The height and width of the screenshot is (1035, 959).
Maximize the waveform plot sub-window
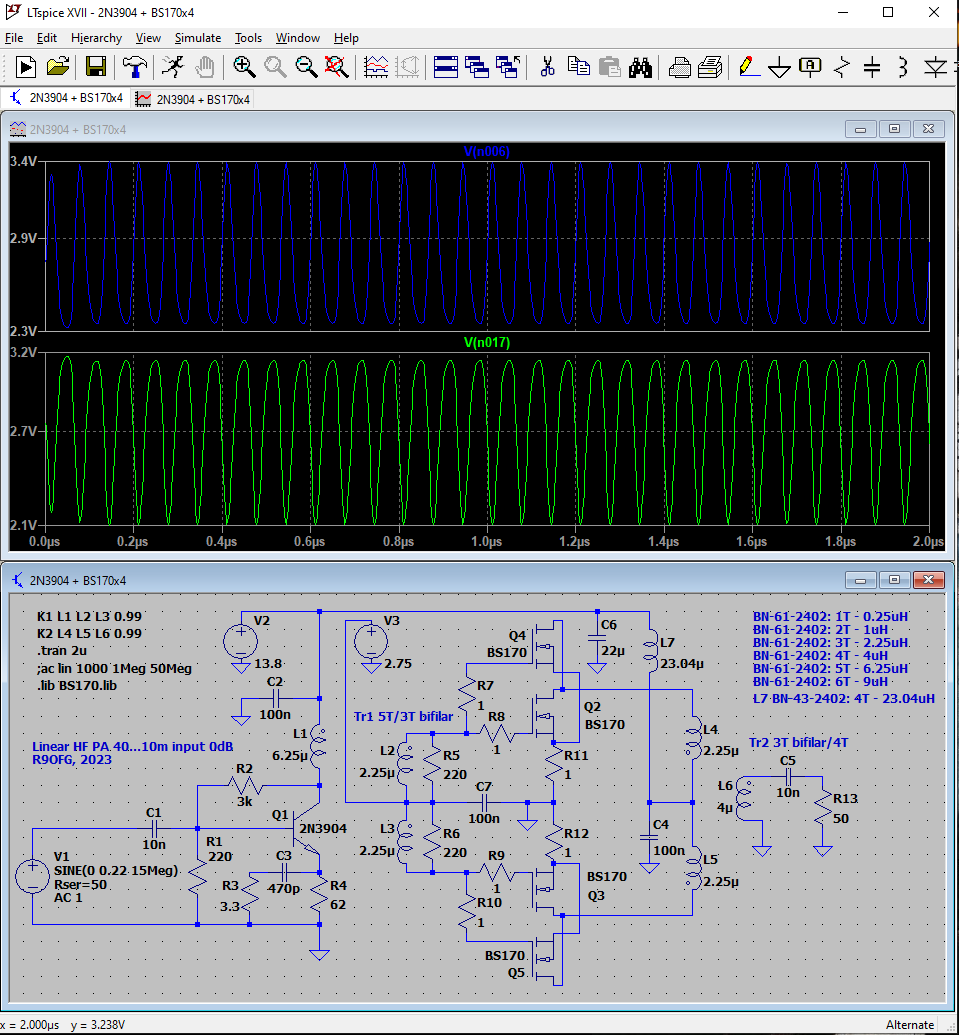(x=894, y=129)
